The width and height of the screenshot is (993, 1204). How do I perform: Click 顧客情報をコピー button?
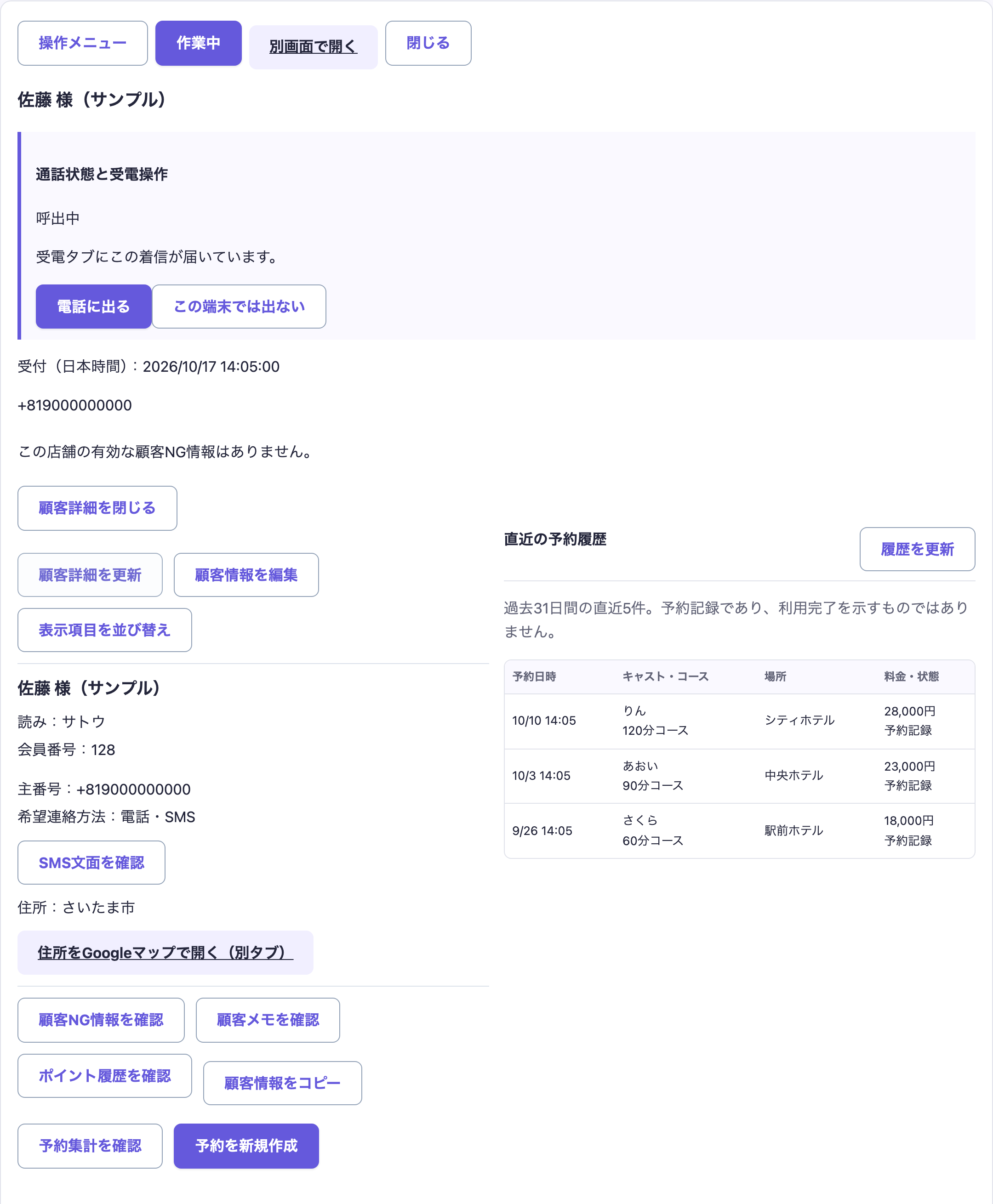pyautogui.click(x=283, y=1084)
